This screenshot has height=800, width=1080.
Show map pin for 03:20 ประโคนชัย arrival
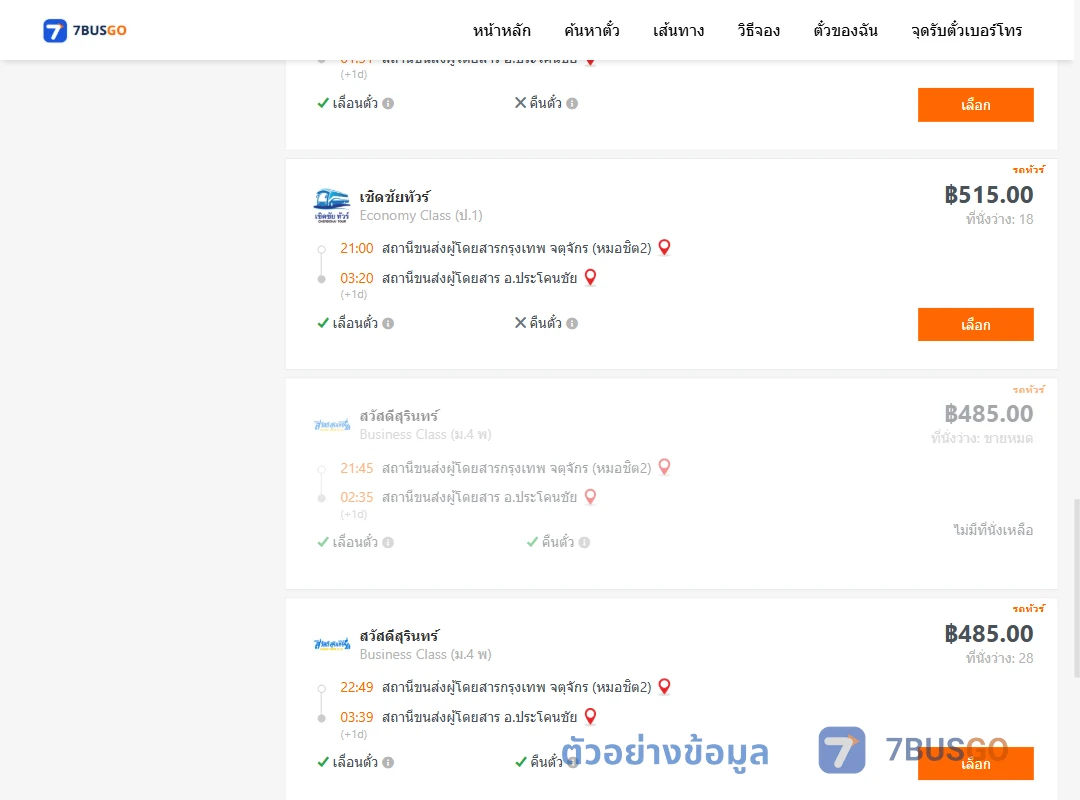tap(590, 278)
